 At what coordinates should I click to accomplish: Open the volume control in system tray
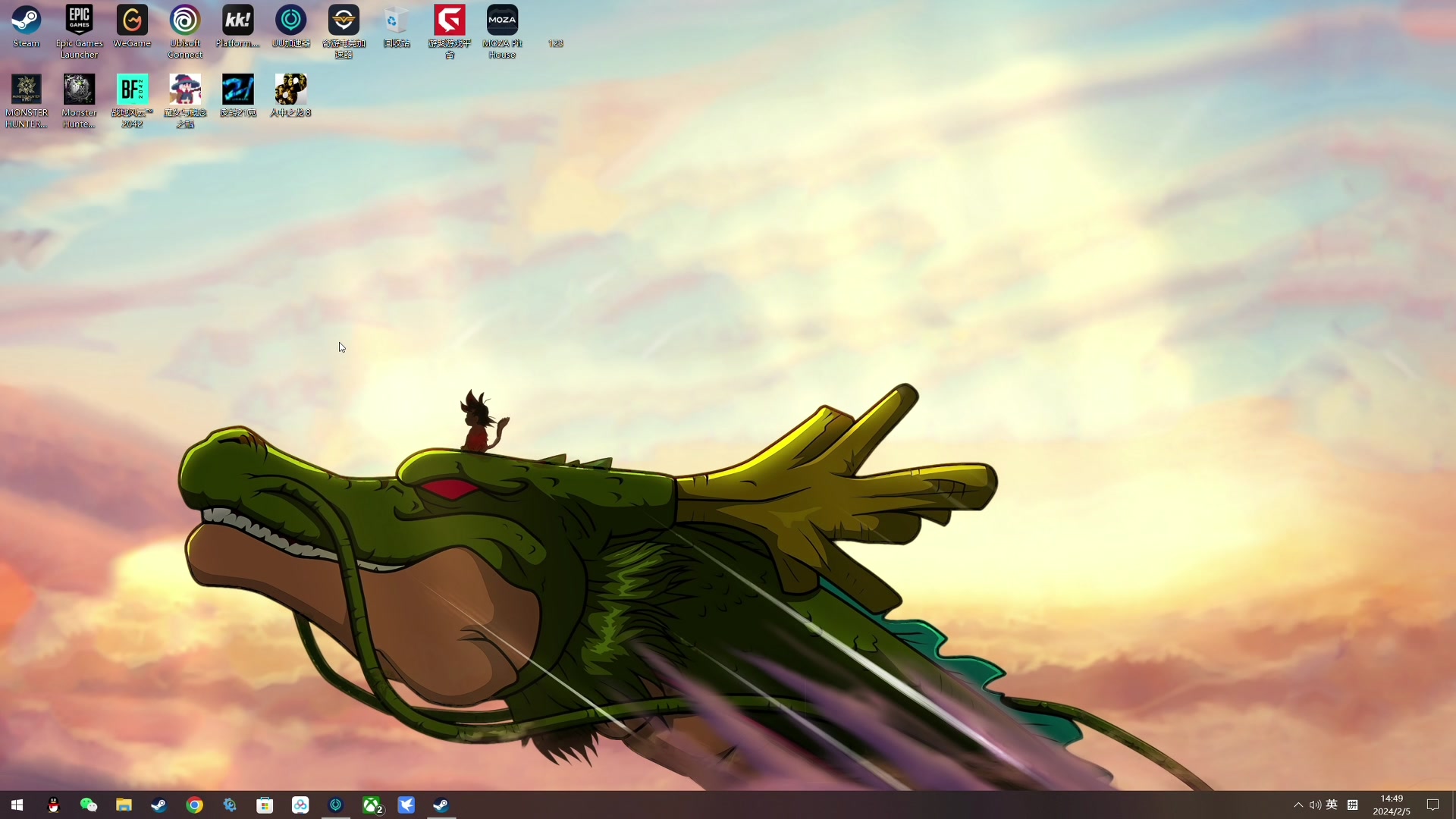[1315, 805]
